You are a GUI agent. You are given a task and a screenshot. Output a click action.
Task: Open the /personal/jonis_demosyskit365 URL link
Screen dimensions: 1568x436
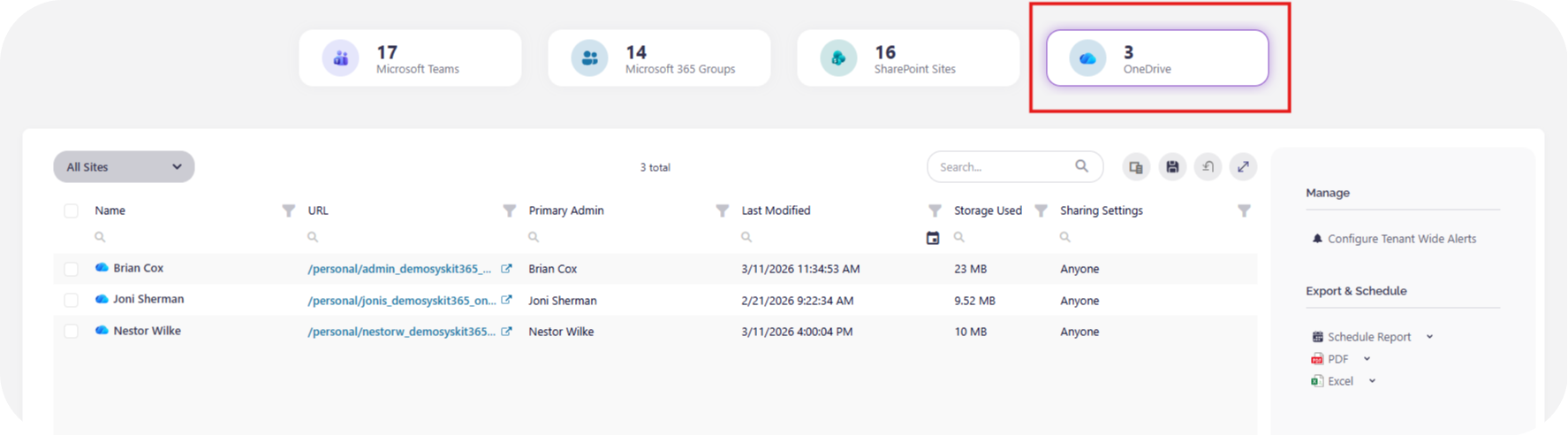coord(402,301)
